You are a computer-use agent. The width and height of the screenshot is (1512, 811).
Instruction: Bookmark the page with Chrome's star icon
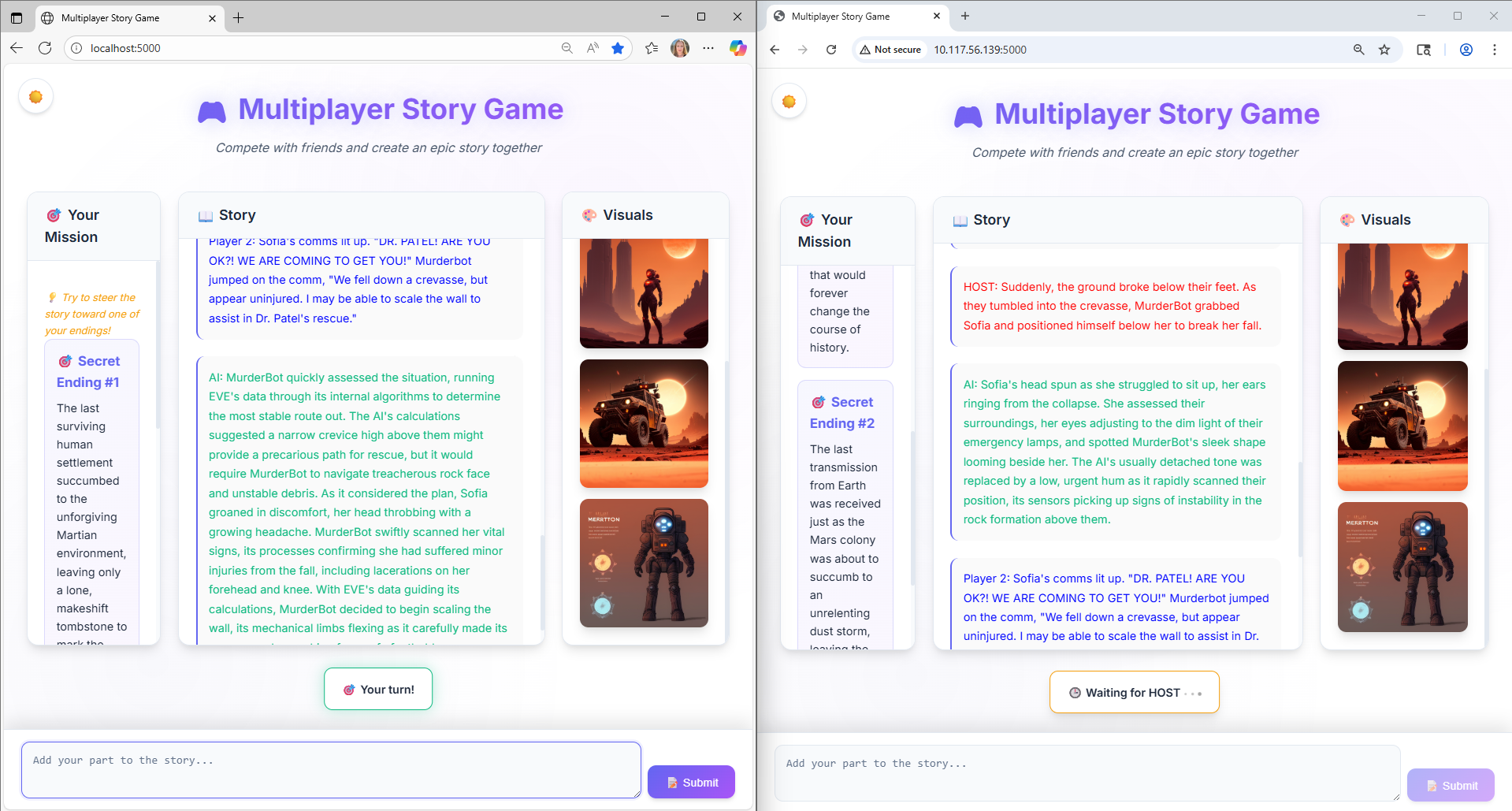pyautogui.click(x=1384, y=50)
